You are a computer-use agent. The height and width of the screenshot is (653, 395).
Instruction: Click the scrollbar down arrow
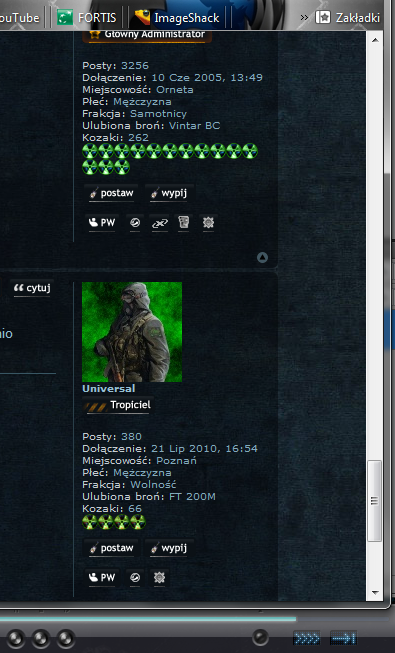pos(375,592)
